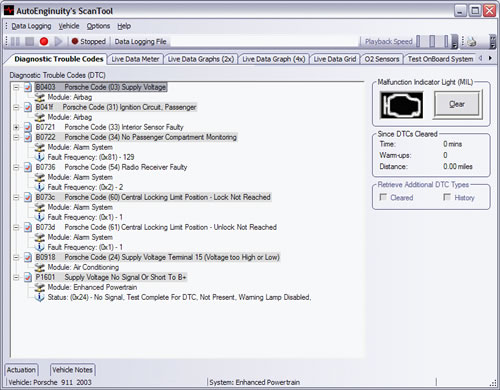Click module icon beside Module: Air Conditioning
The image size is (500, 390).
click(40, 267)
